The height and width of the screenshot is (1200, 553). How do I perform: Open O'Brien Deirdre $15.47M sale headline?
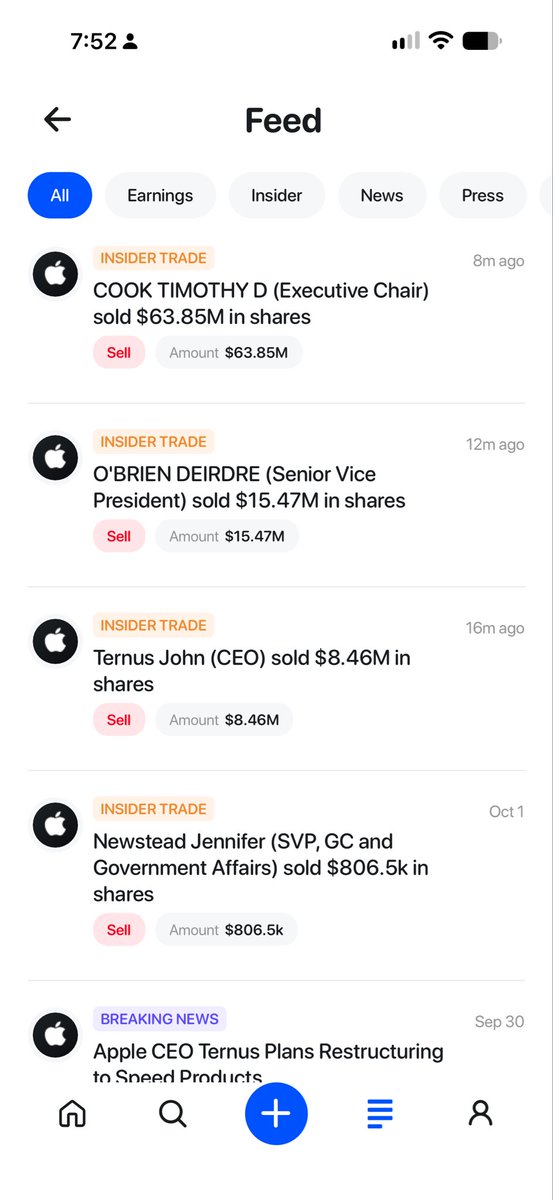[249, 487]
